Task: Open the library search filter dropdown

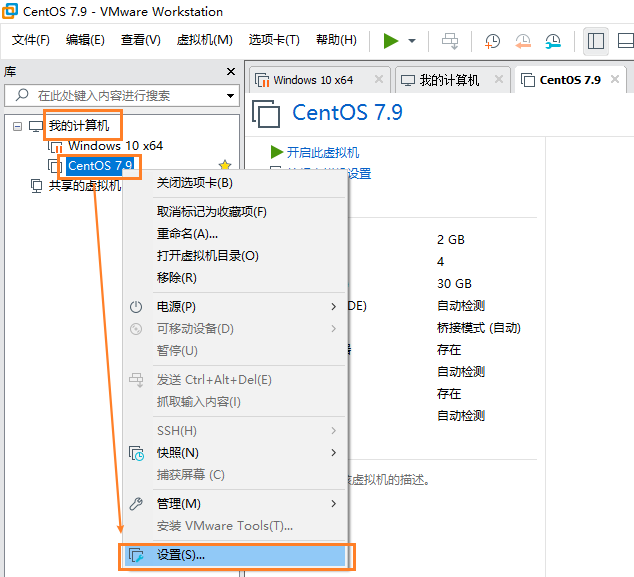Action: coord(230,96)
